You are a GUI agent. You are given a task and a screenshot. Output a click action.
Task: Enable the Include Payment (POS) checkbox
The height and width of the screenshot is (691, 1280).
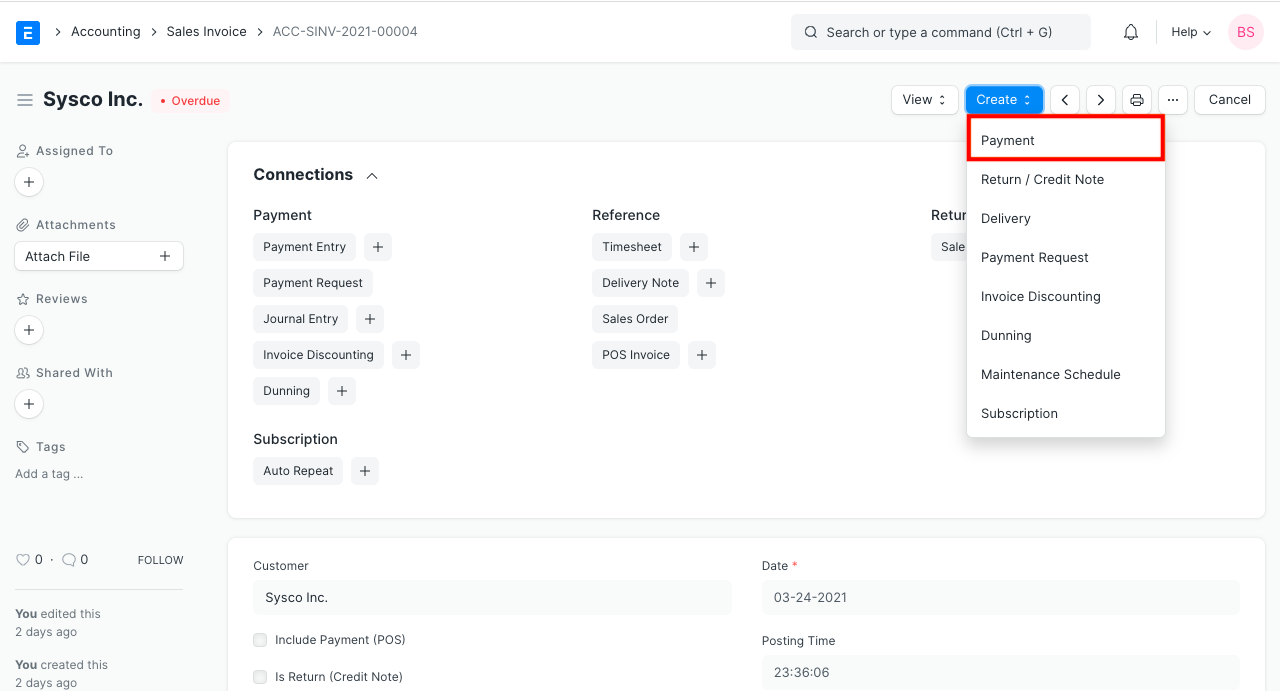[260, 640]
